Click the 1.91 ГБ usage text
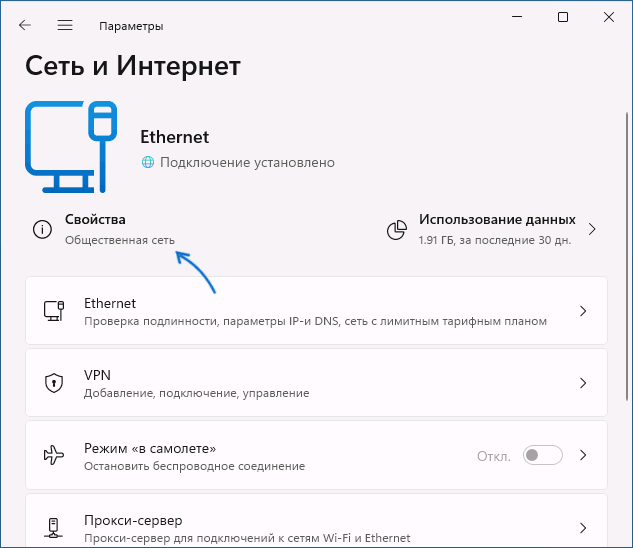The height and width of the screenshot is (548, 633). tap(495, 240)
